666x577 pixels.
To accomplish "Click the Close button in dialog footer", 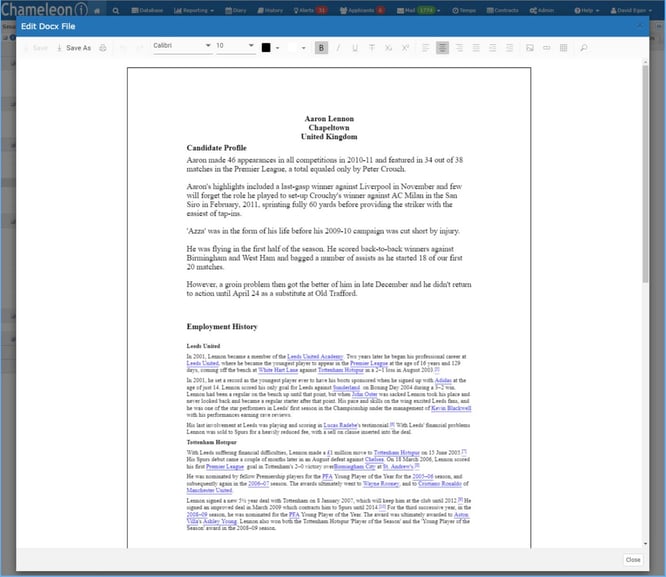I will [633, 560].
